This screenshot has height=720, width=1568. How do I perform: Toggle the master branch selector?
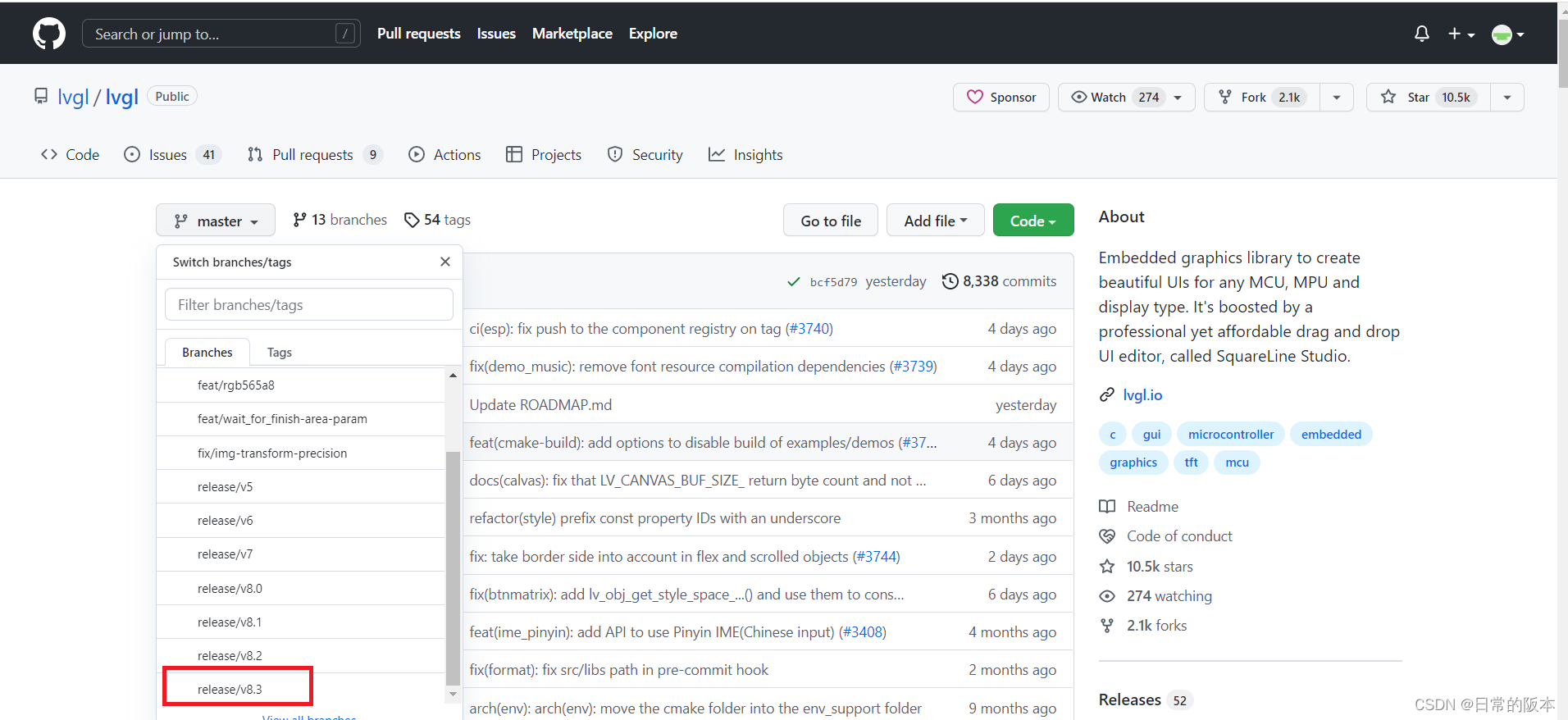(x=216, y=221)
